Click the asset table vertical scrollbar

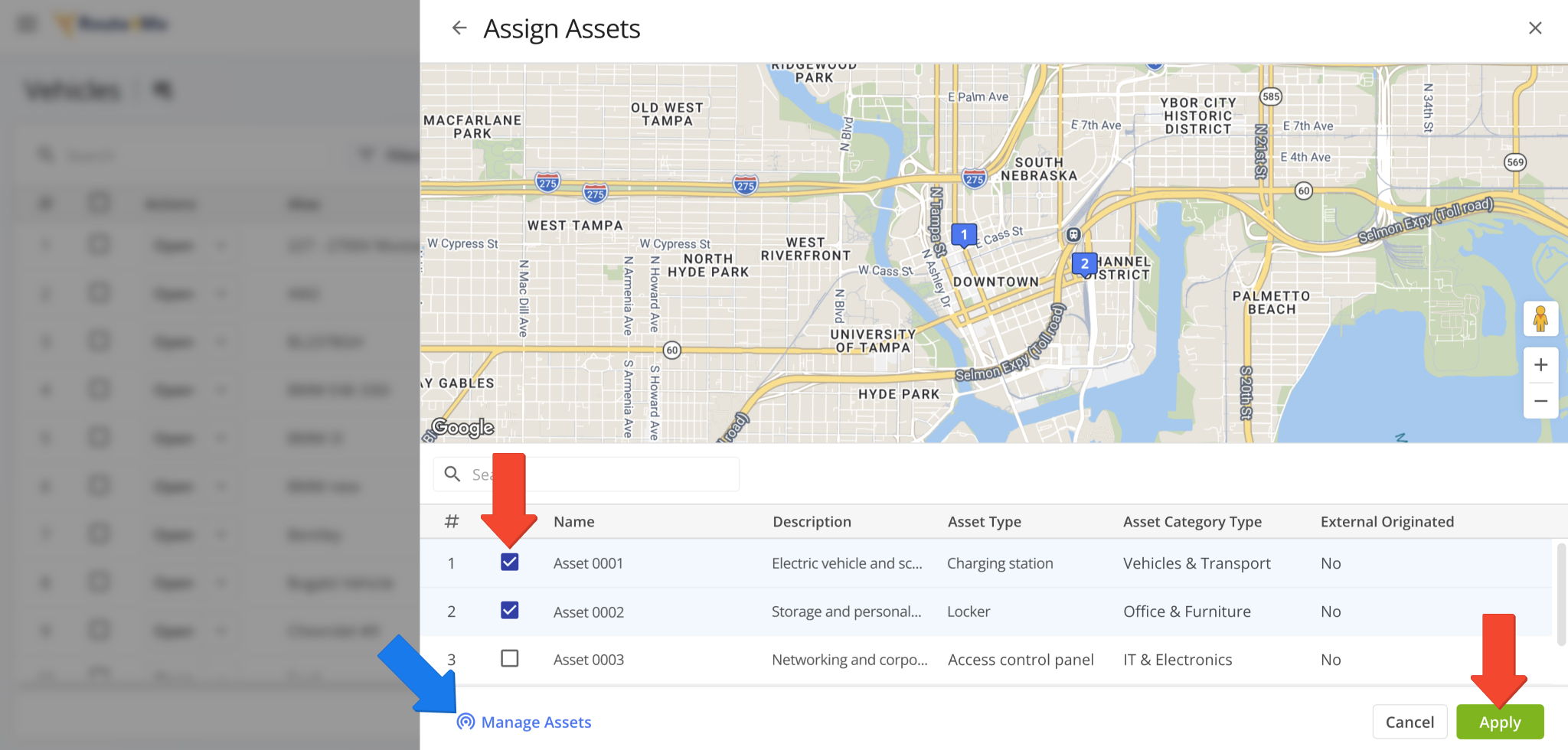click(x=1561, y=595)
